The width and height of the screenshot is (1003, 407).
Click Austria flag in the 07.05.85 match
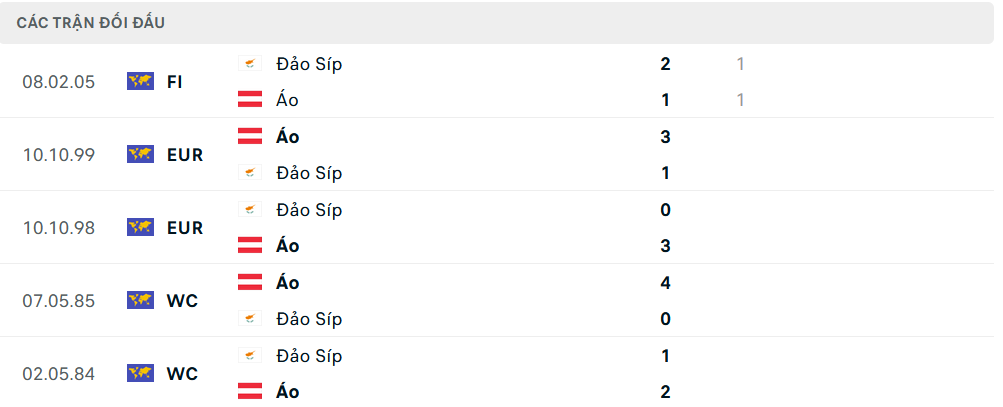pyautogui.click(x=250, y=283)
